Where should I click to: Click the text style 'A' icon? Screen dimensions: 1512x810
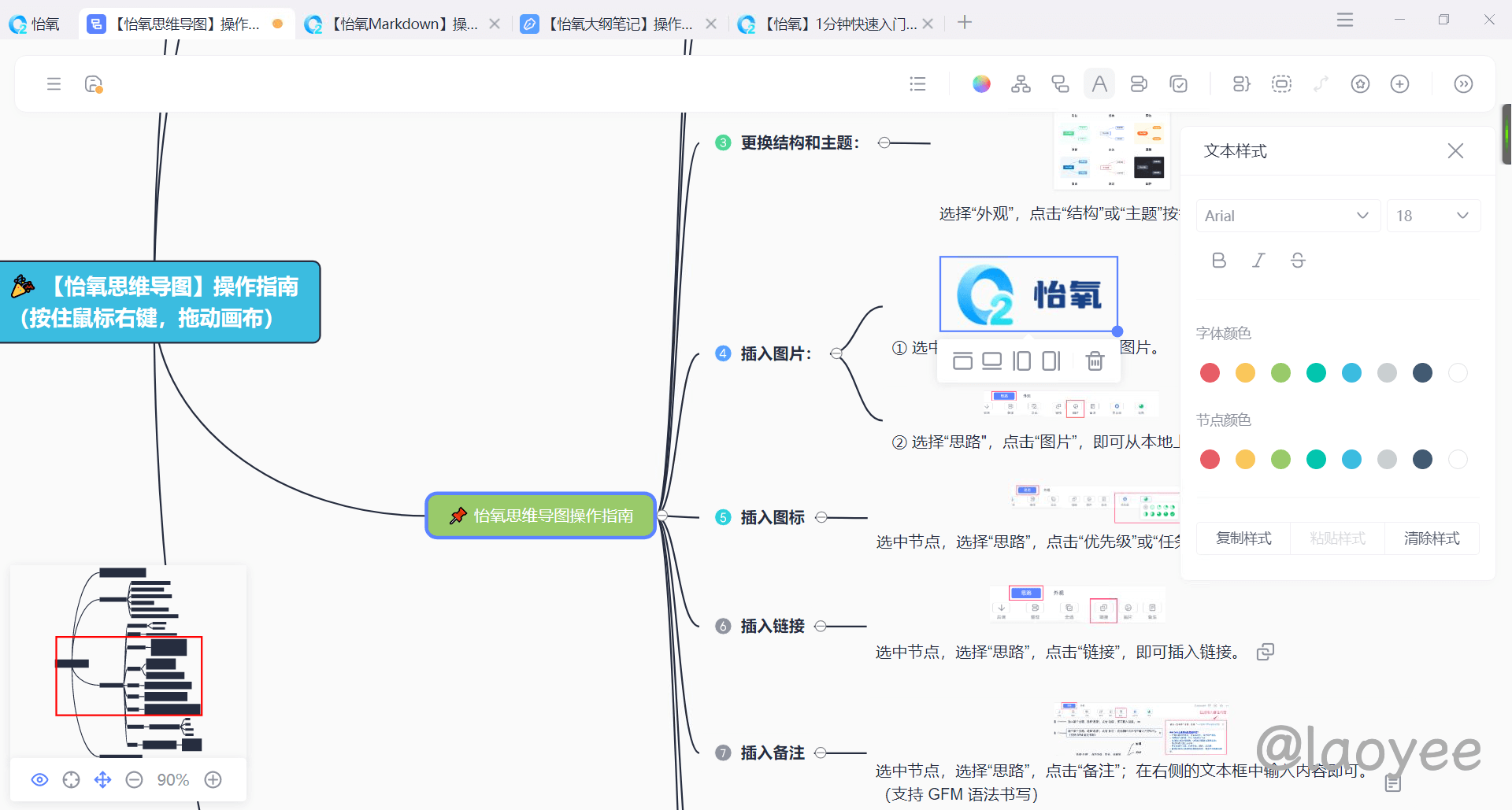pyautogui.click(x=1099, y=84)
